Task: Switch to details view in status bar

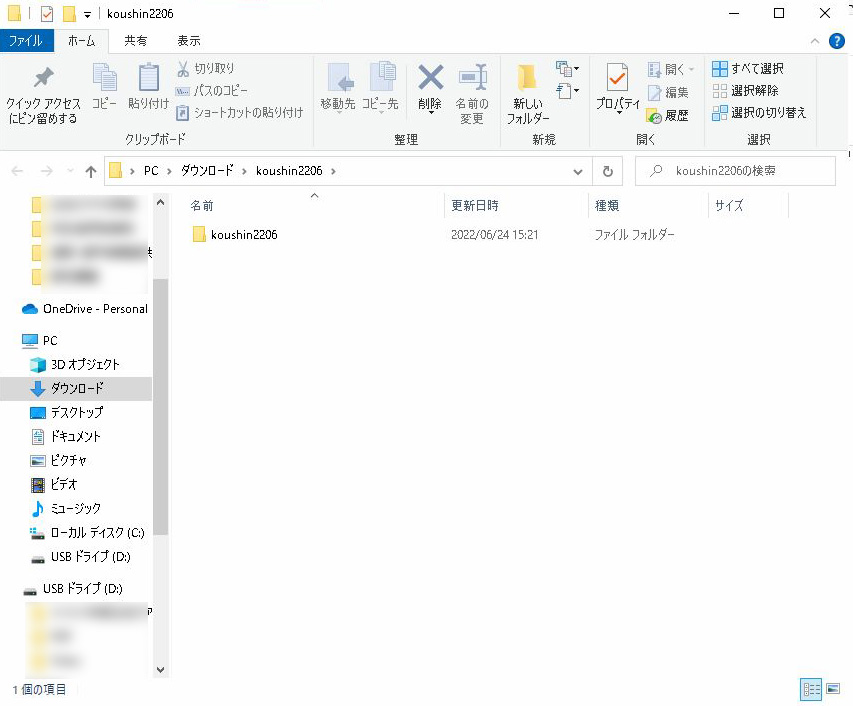Action: (811, 689)
